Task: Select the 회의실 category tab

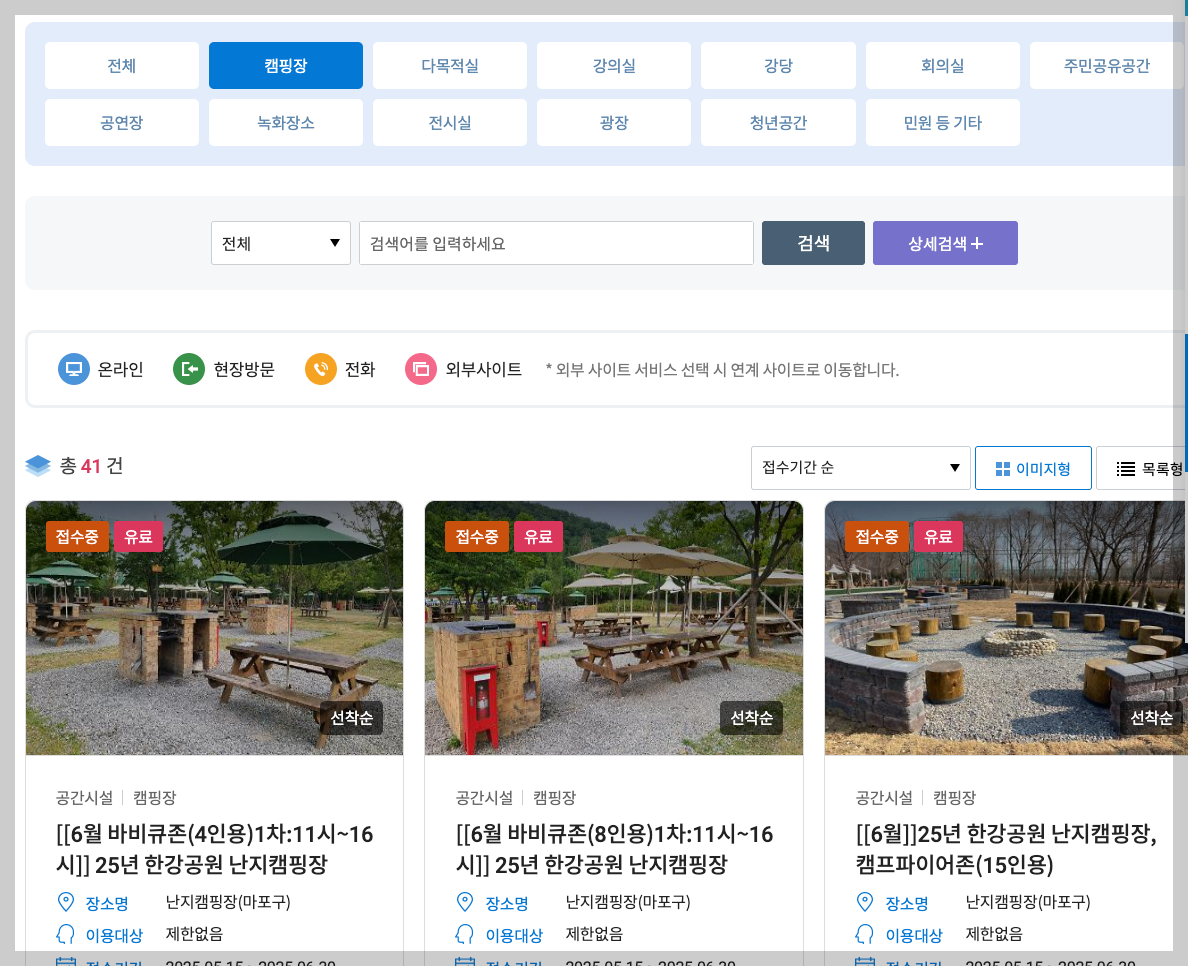Action: [x=943, y=65]
